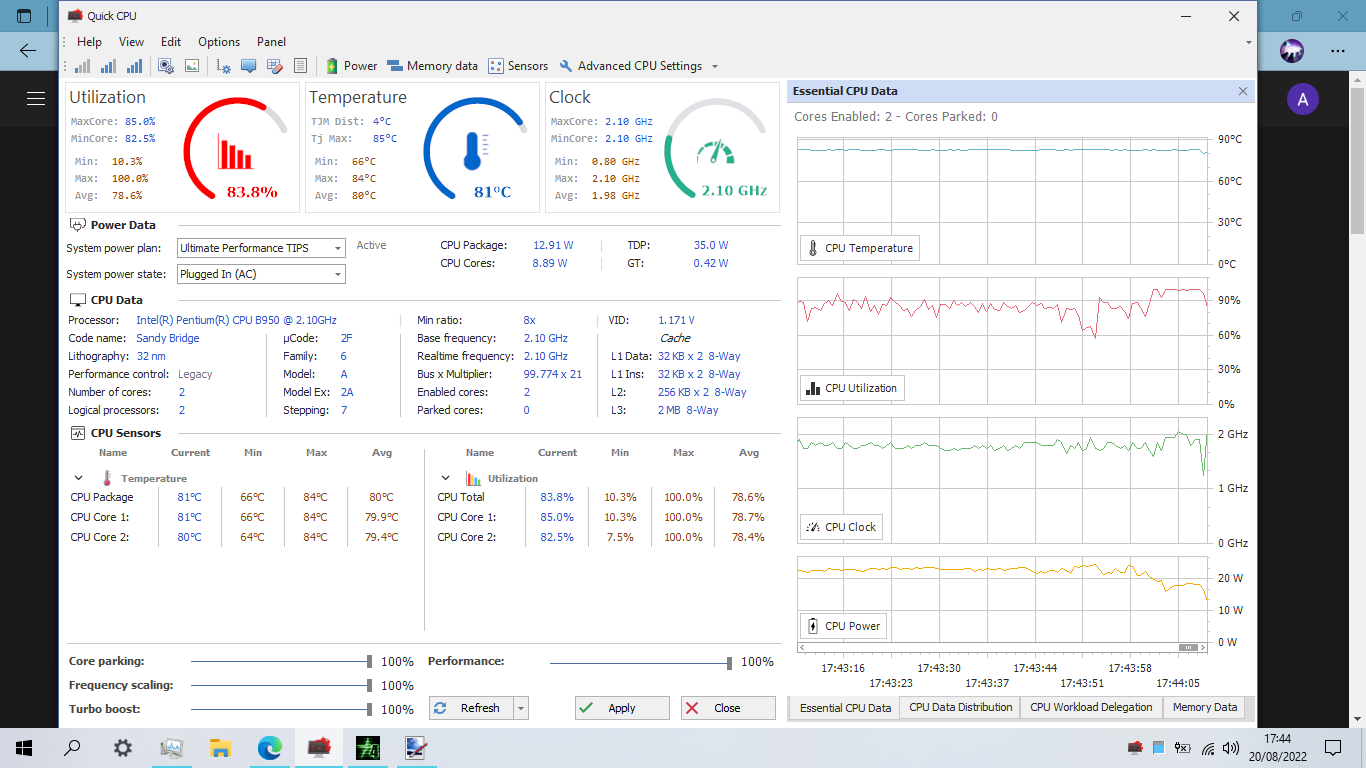Click the chart horizontal scrollbar
Screen dimensions: 1366x768
pyautogui.click(x=1002, y=647)
